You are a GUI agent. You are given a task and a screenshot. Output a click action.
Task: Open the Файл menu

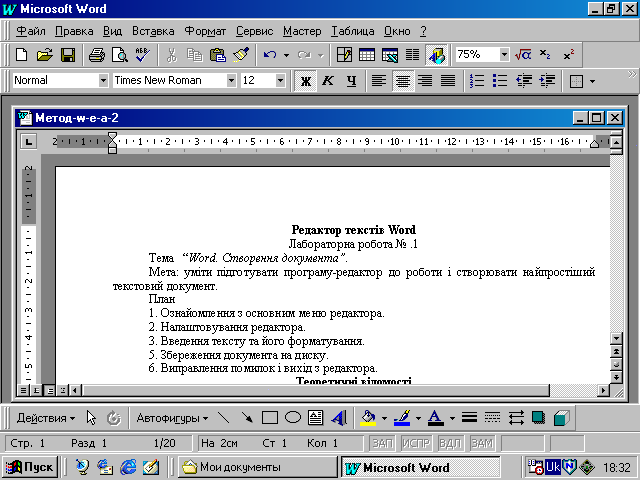pyautogui.click(x=31, y=31)
